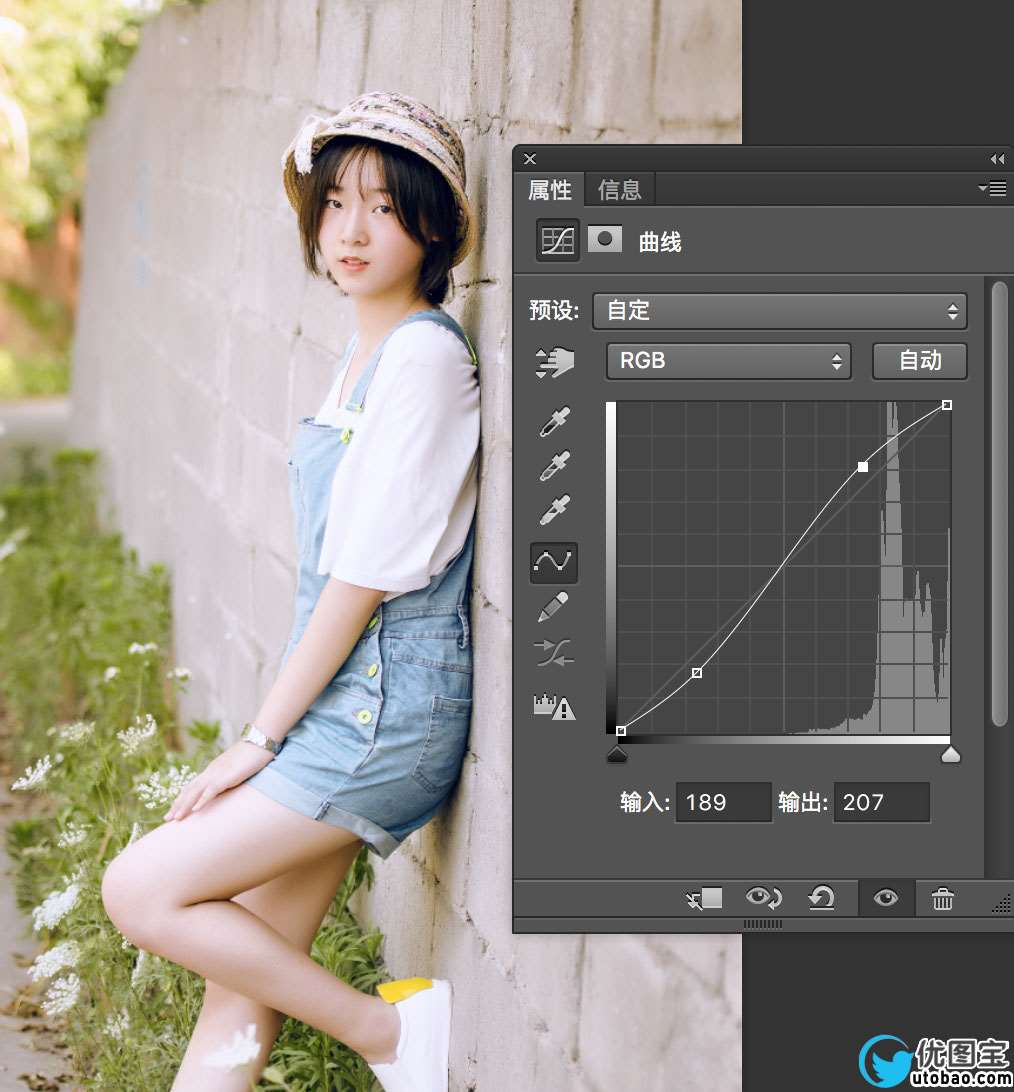Activate the on-image targeted adjustment hand tool
This screenshot has height=1092, width=1014.
[554, 362]
